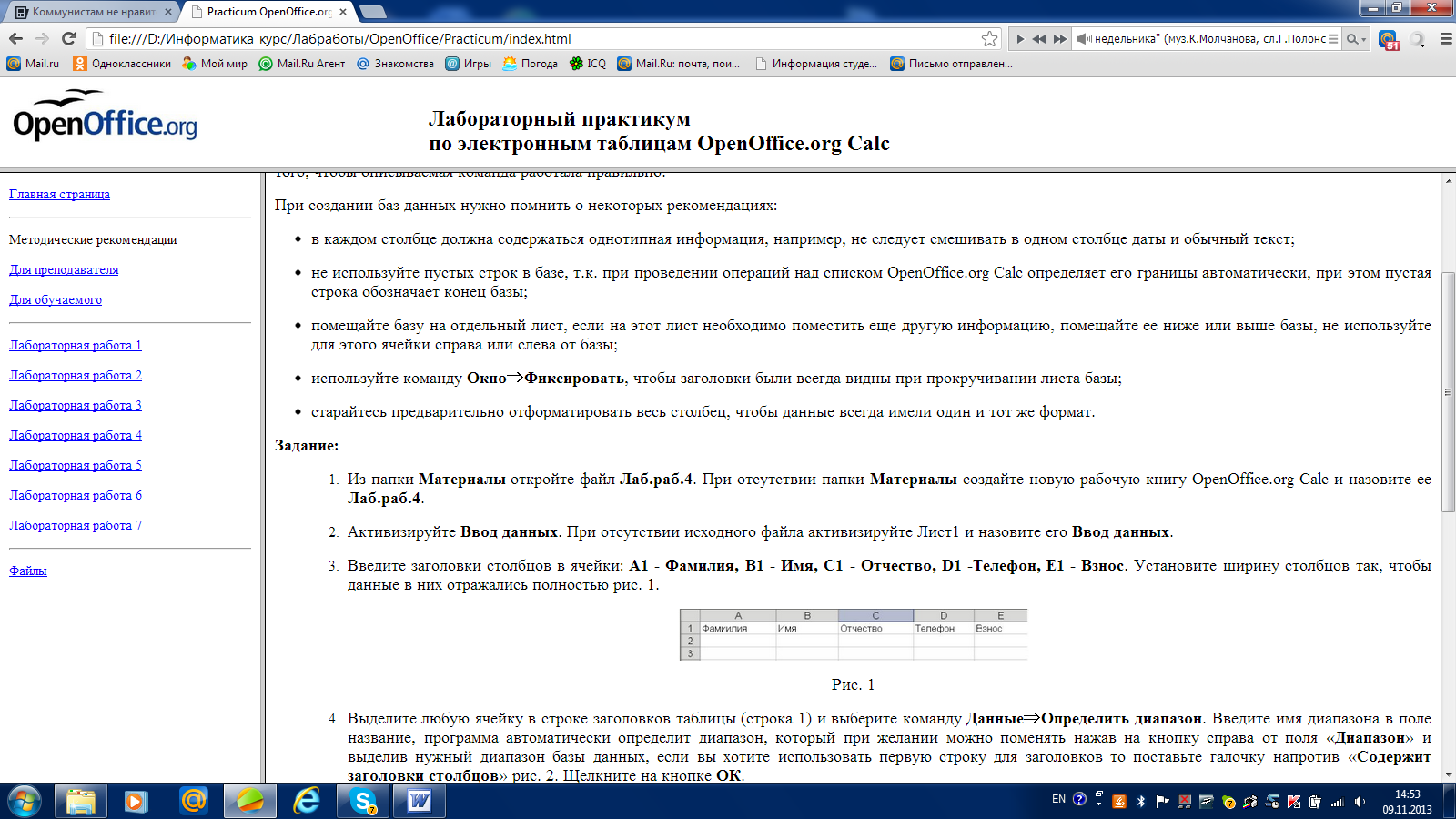Open Лабораторная работа 6

[x=76, y=495]
